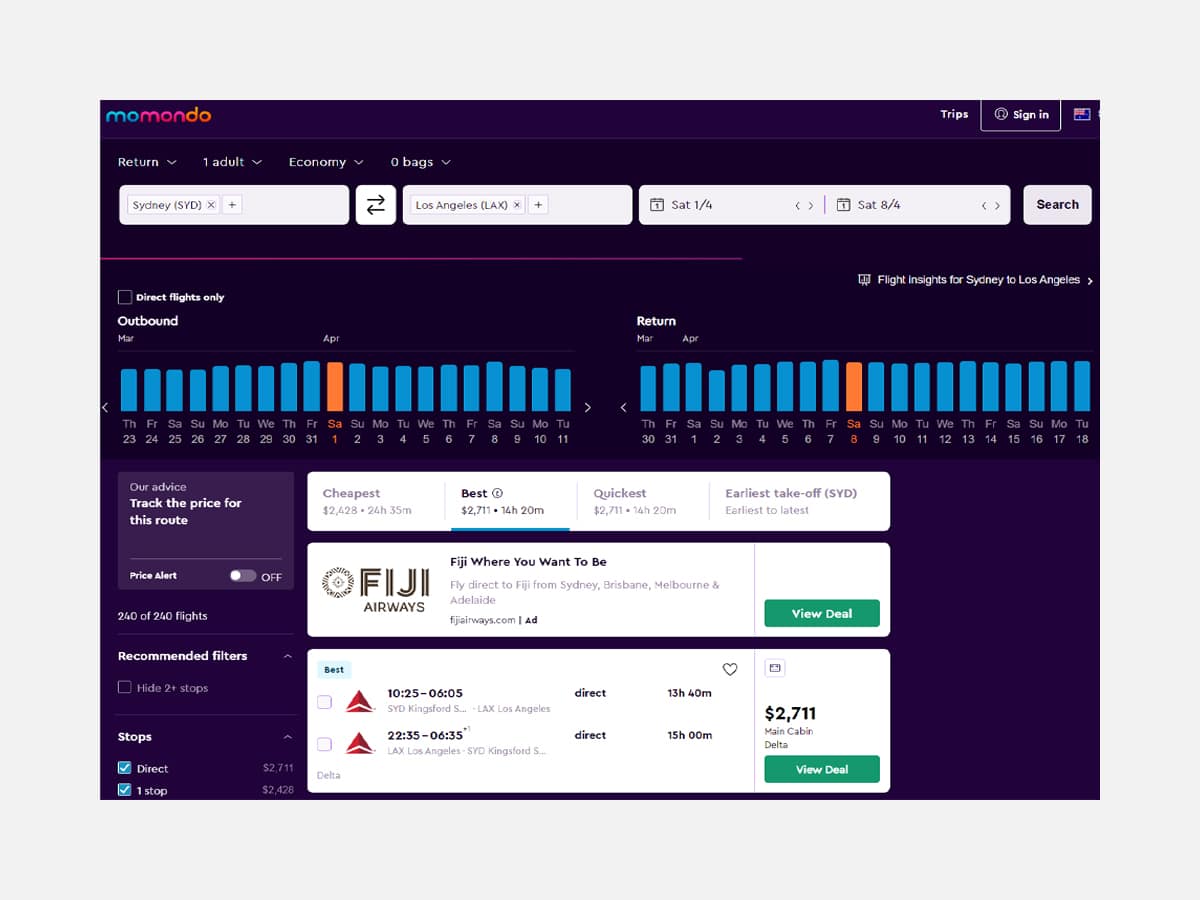
Task: Click View Deal on Fiji Airways ad
Action: pos(822,614)
